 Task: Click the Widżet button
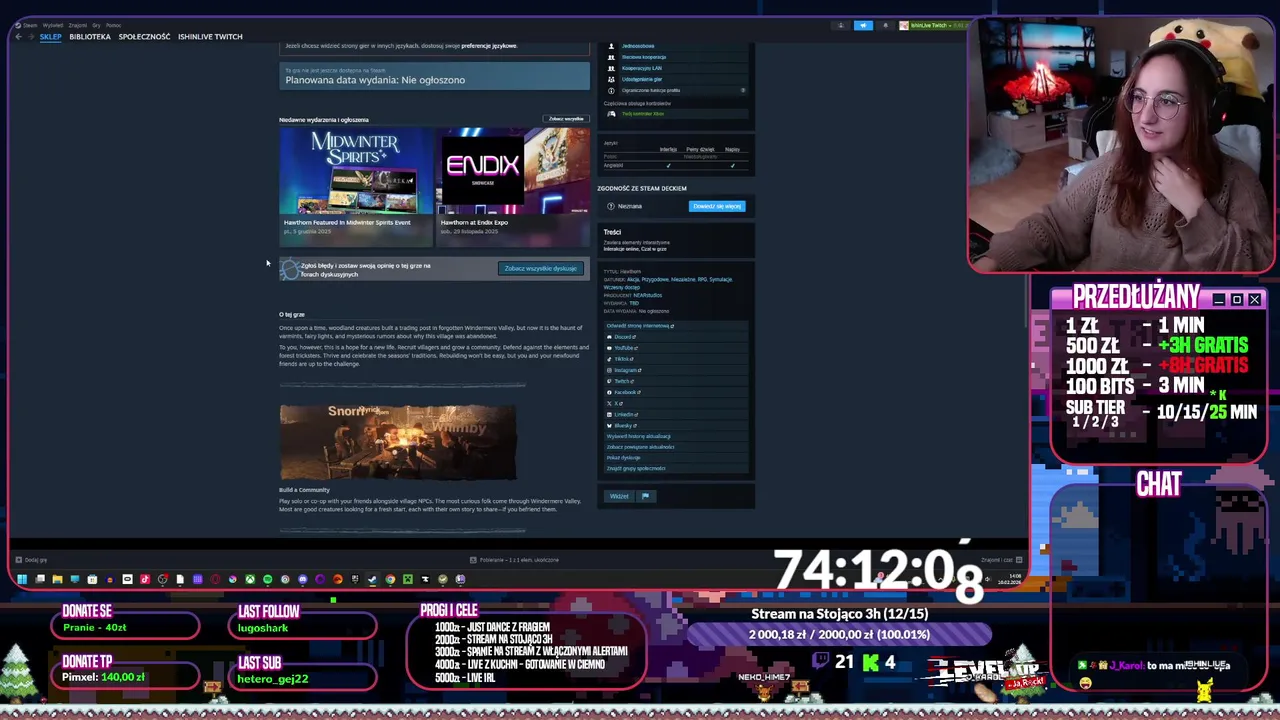pyautogui.click(x=619, y=496)
